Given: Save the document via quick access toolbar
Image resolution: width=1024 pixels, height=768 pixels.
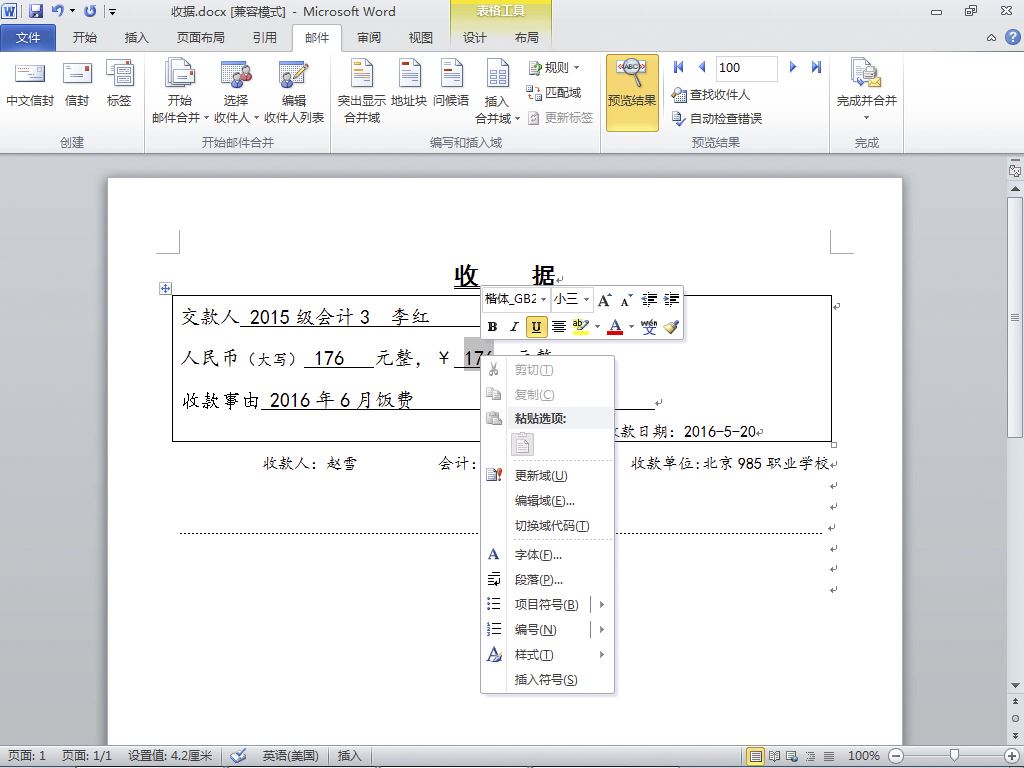Looking at the screenshot, I should (x=36, y=11).
